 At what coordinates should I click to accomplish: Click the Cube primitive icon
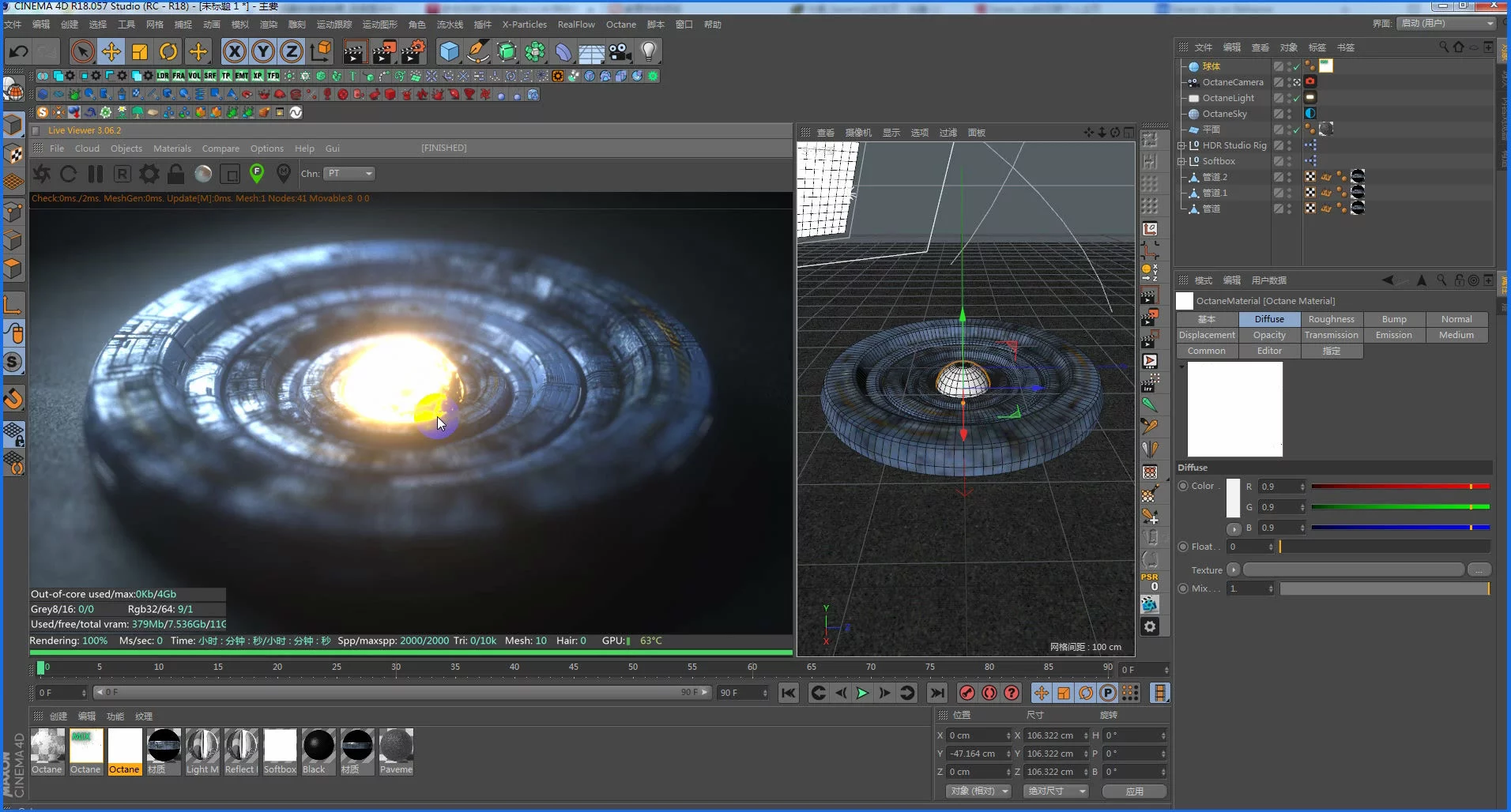click(x=449, y=52)
